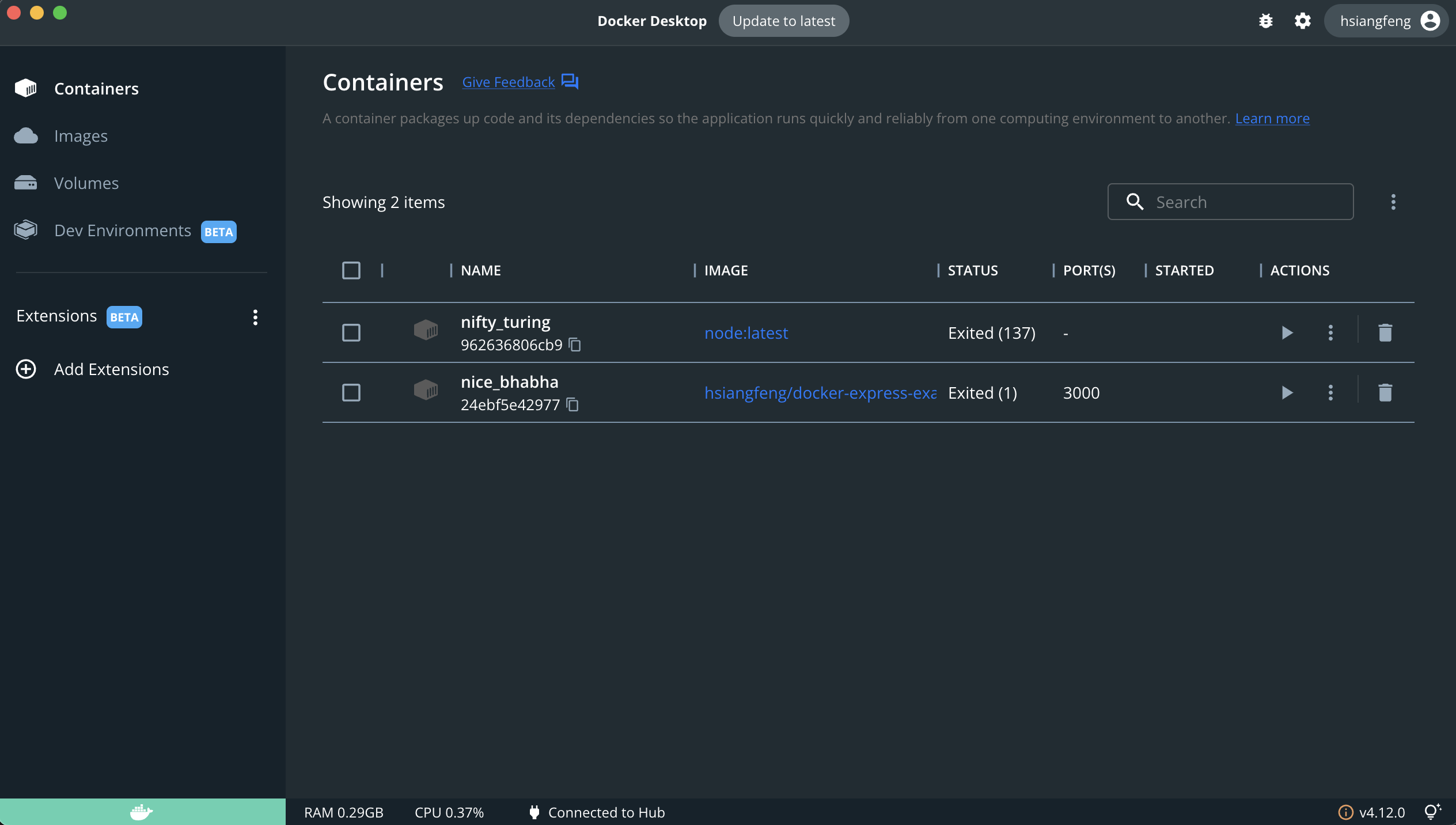Toggle checkbox for nifty_turing container
This screenshot has height=825, width=1456.
[x=351, y=332]
